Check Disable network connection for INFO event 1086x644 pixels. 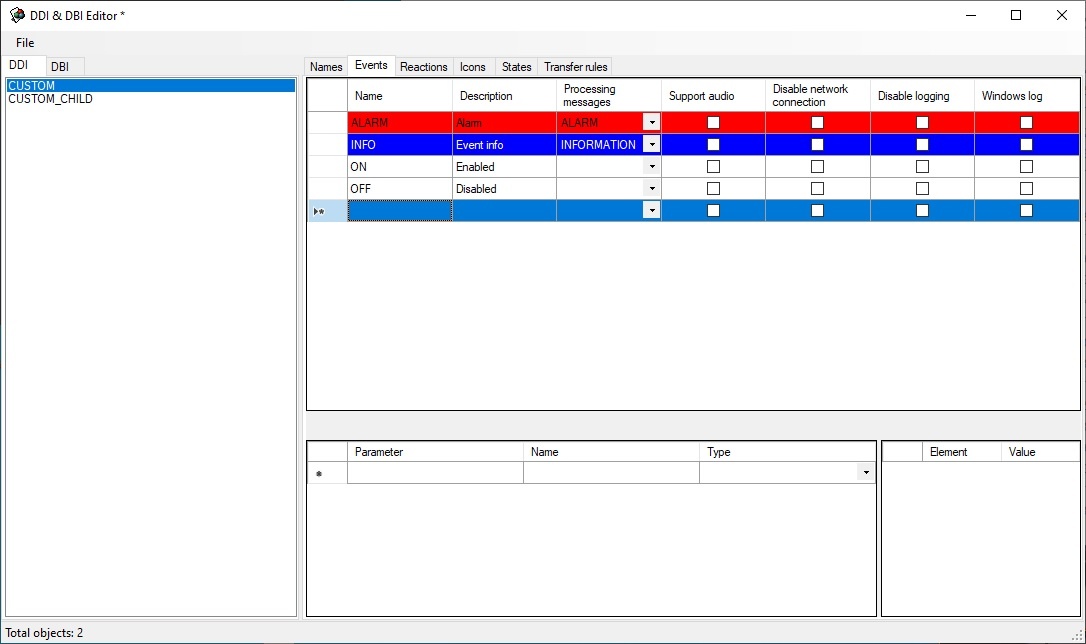click(817, 145)
